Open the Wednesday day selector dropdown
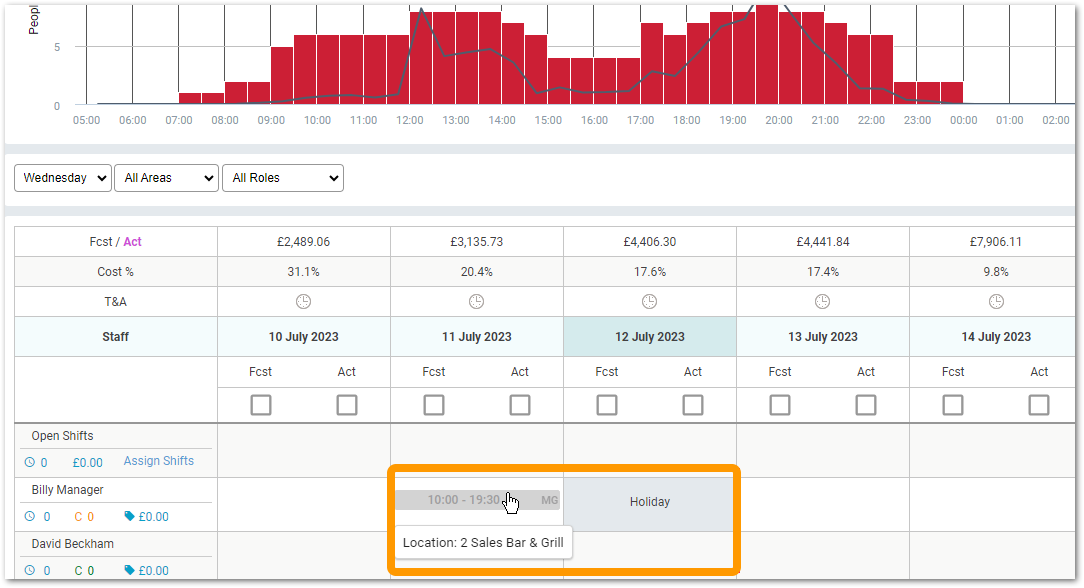 click(62, 177)
